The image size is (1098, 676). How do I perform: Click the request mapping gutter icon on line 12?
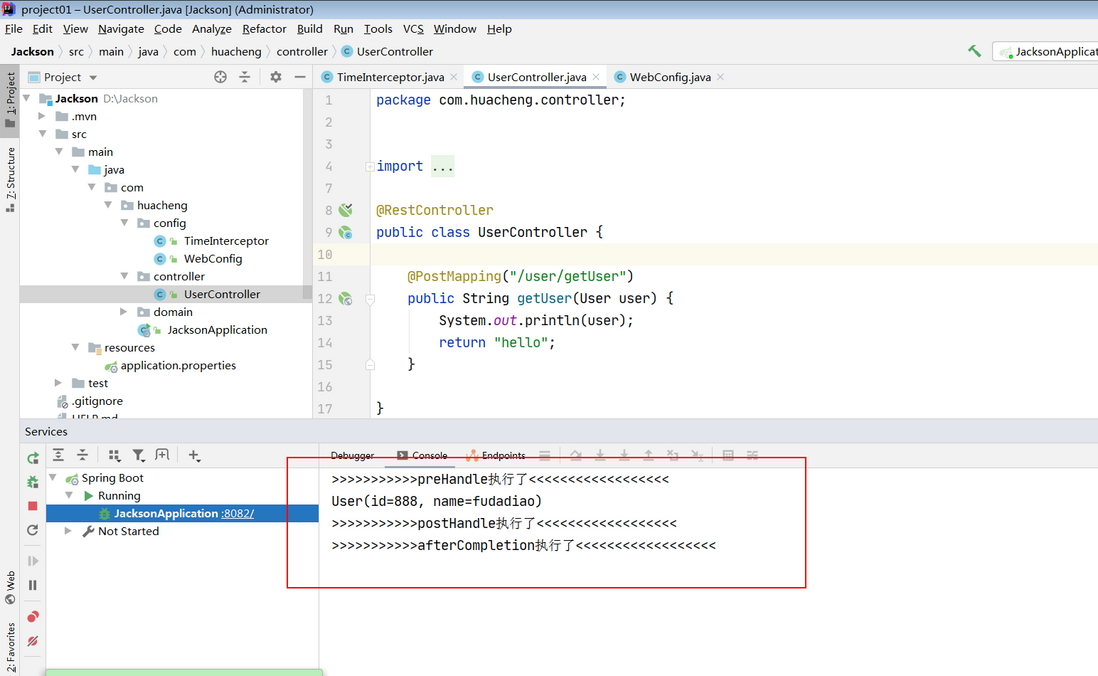(x=345, y=298)
